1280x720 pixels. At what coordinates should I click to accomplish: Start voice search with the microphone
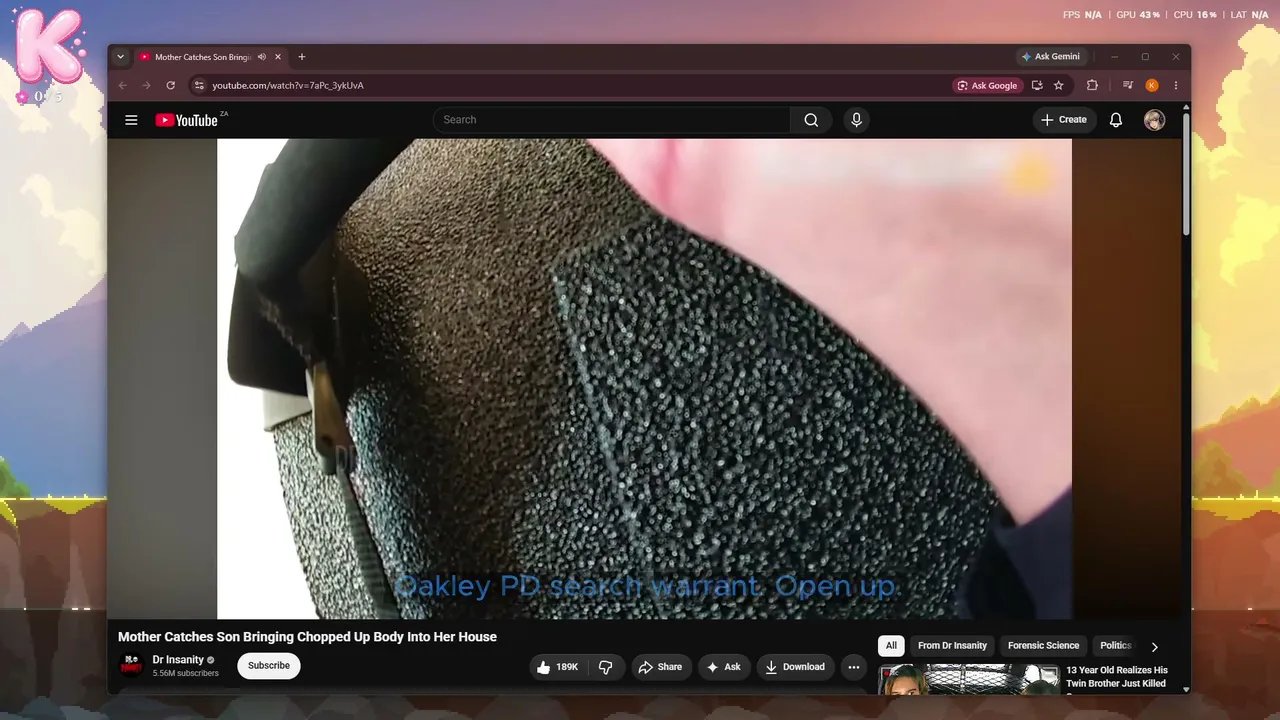click(856, 120)
